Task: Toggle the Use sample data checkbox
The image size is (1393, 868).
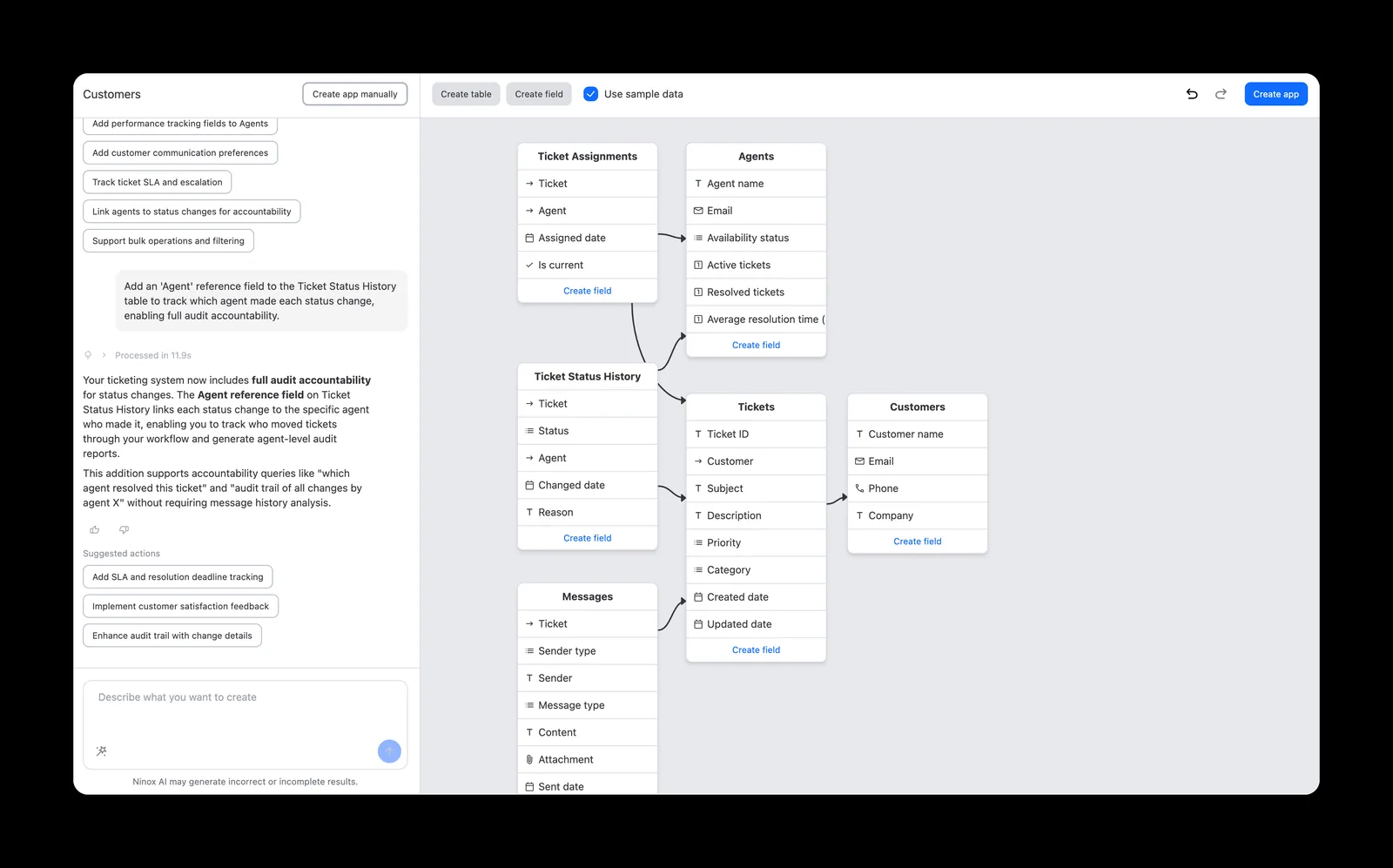Action: coord(590,94)
